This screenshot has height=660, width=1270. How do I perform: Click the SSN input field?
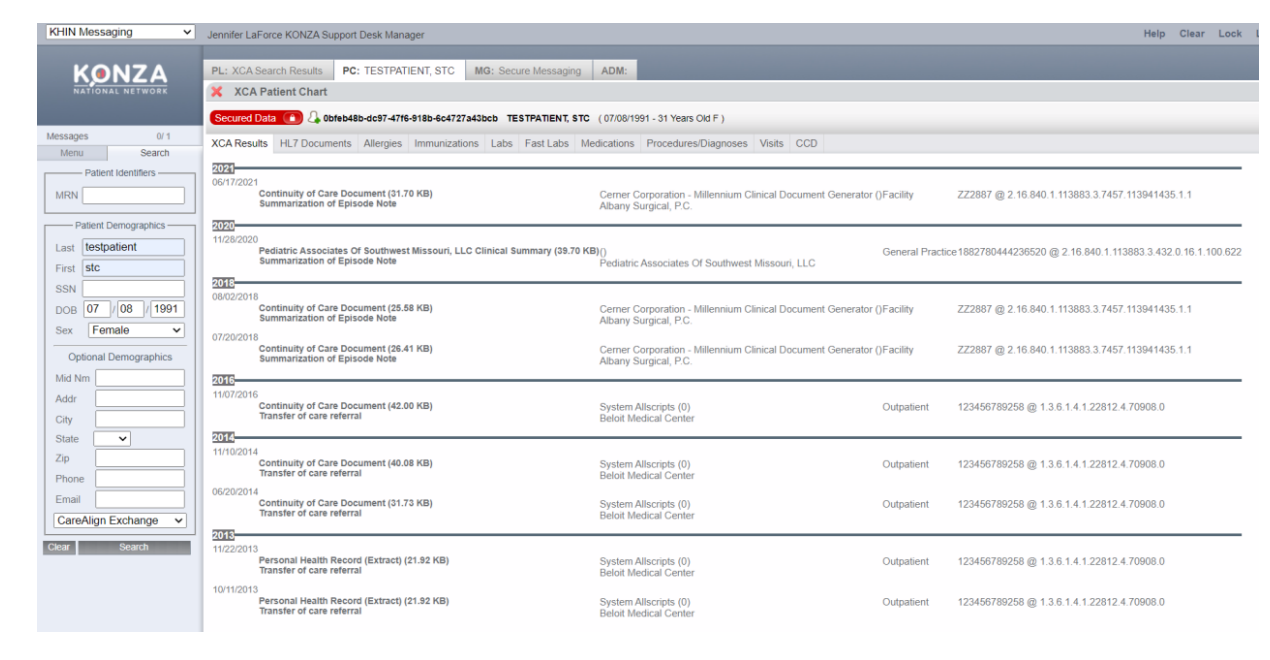tap(133, 289)
